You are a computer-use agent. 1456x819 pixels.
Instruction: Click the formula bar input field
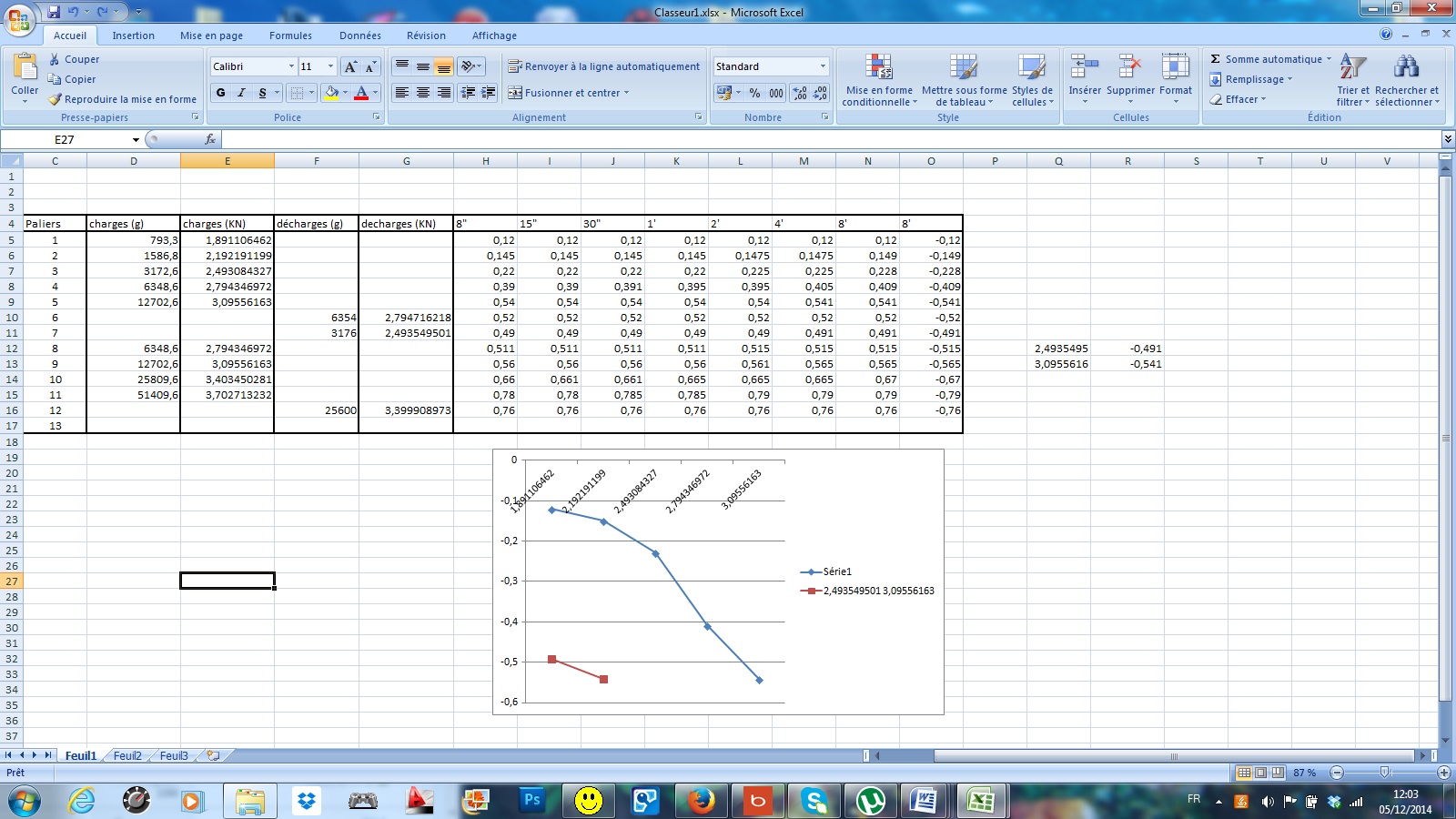coord(832,139)
